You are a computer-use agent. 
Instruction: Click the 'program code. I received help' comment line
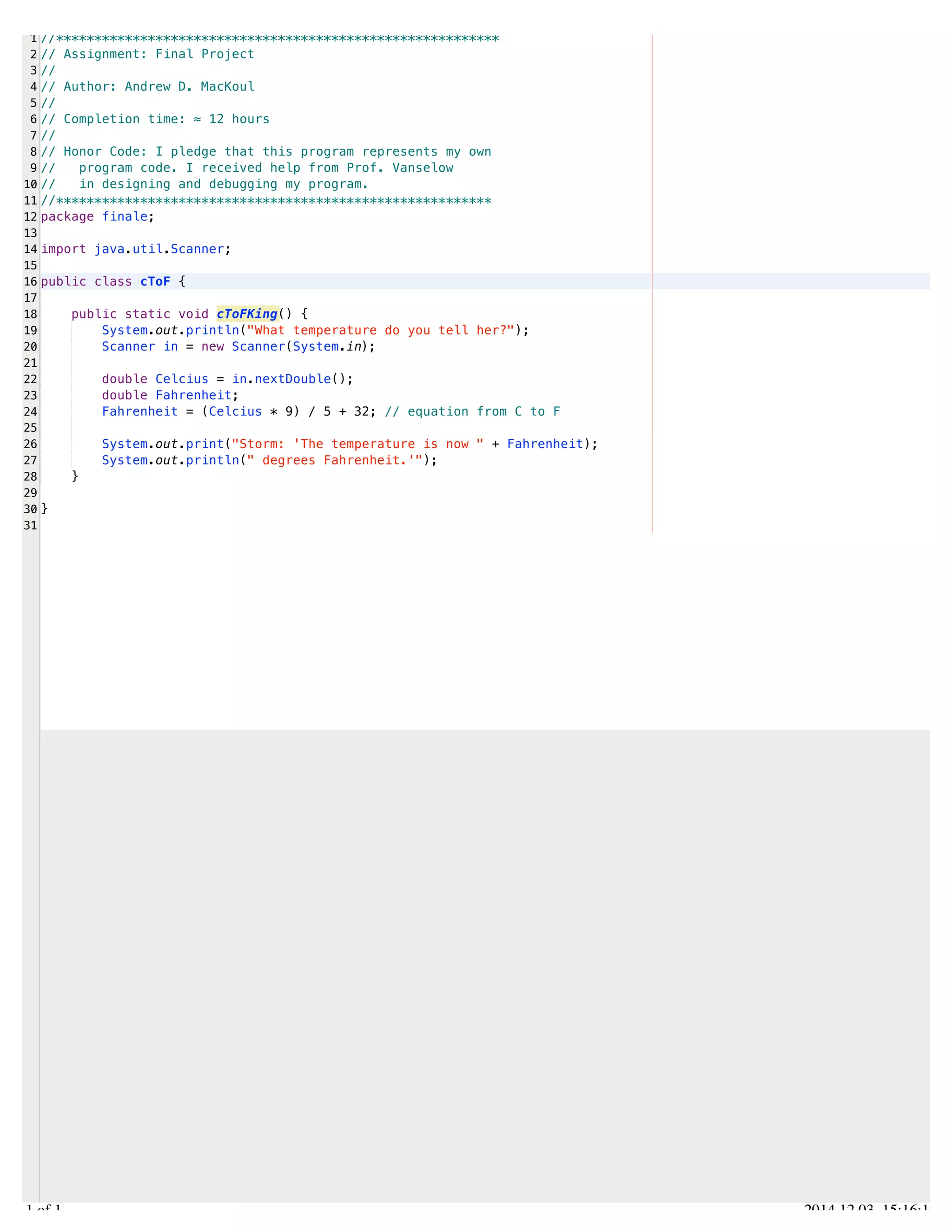click(247, 168)
